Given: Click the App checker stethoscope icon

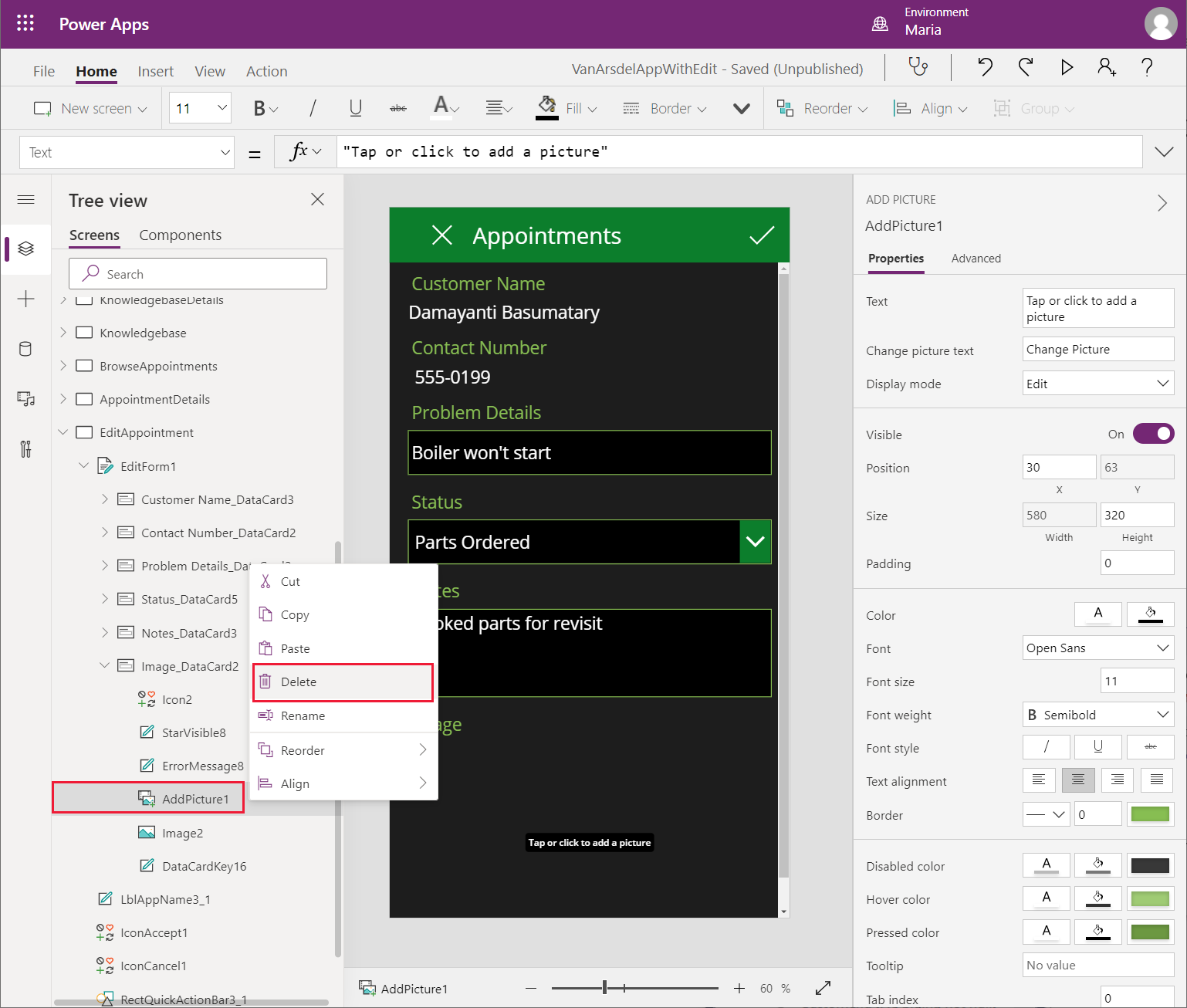Looking at the screenshot, I should click(x=918, y=68).
